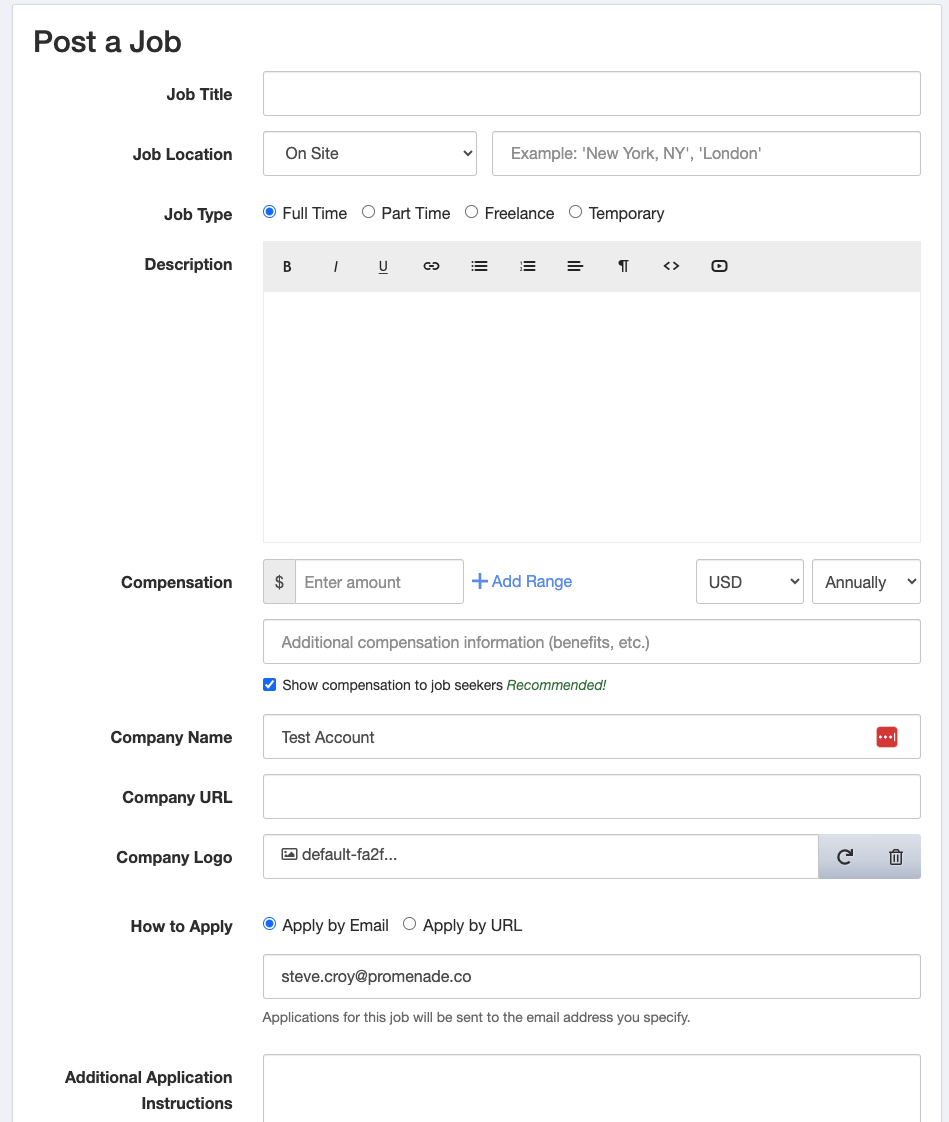Click the password manager icon in Company Name
The height and width of the screenshot is (1122, 949).
[887, 737]
